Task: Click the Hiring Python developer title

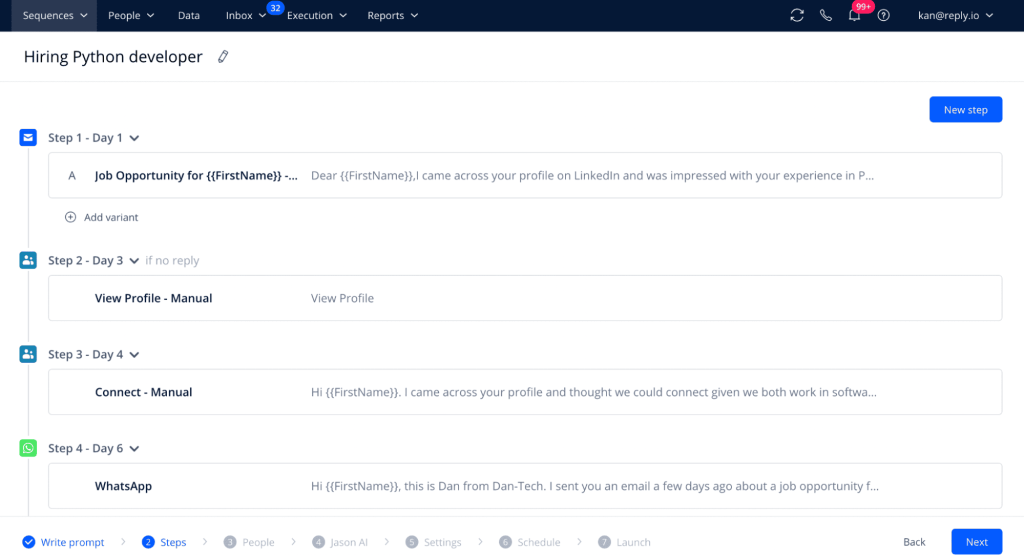Action: 113,57
